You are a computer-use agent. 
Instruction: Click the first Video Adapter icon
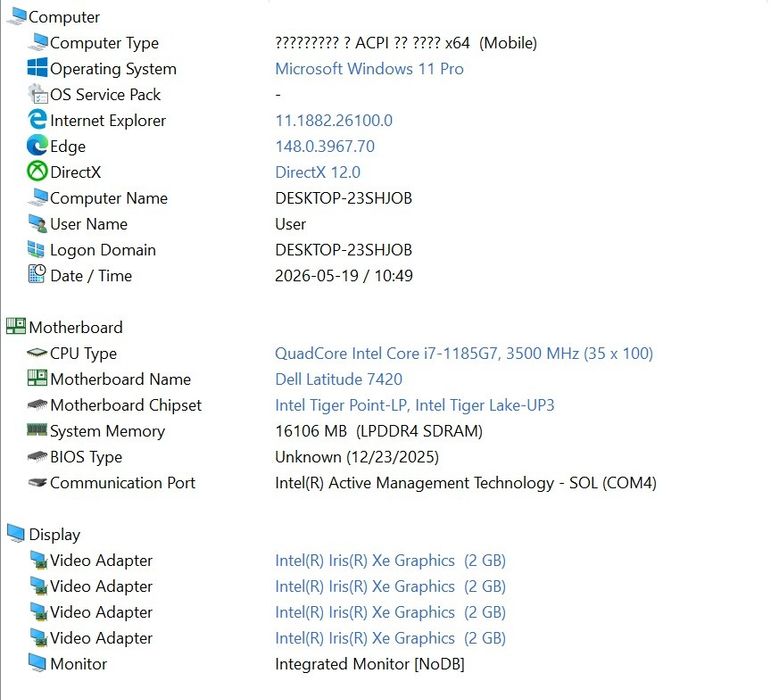[38, 560]
